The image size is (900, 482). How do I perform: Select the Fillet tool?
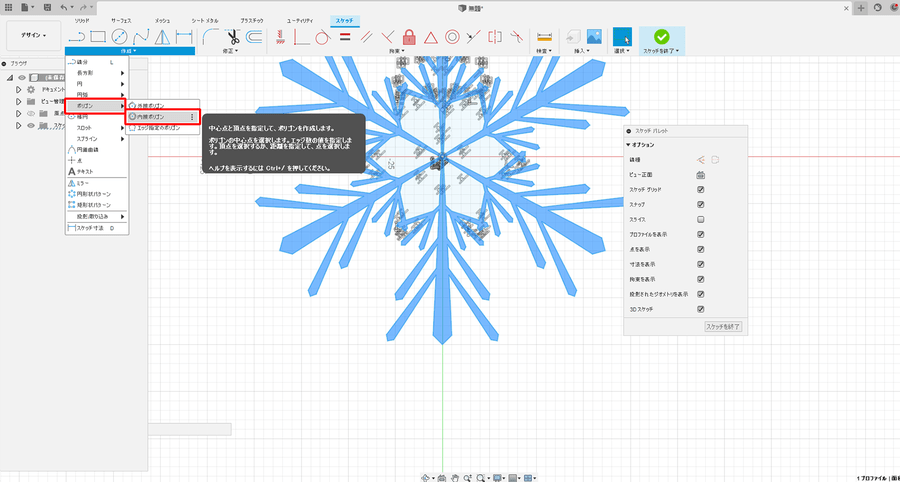211,37
